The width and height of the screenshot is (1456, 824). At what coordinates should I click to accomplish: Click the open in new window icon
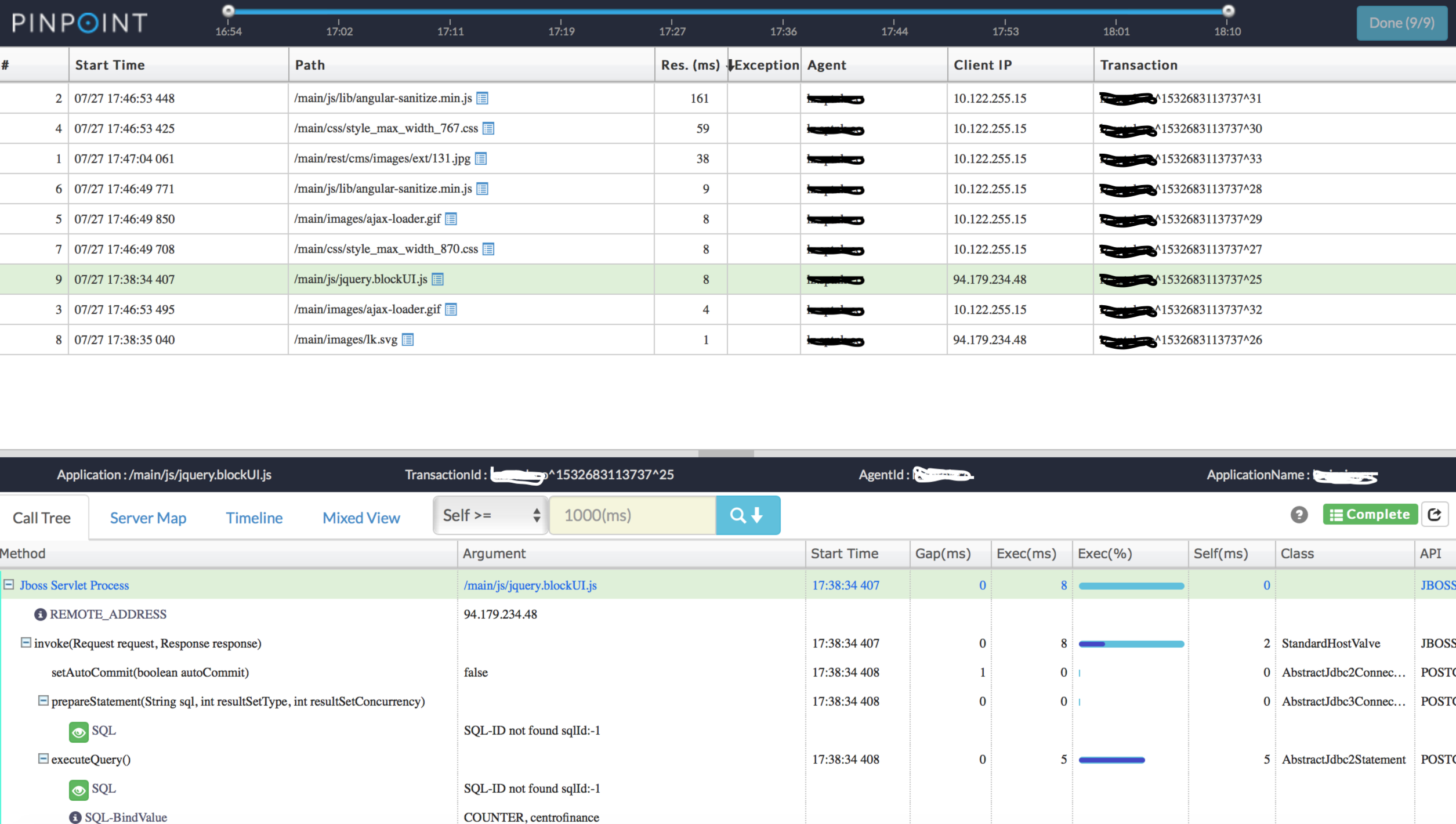[x=1435, y=515]
